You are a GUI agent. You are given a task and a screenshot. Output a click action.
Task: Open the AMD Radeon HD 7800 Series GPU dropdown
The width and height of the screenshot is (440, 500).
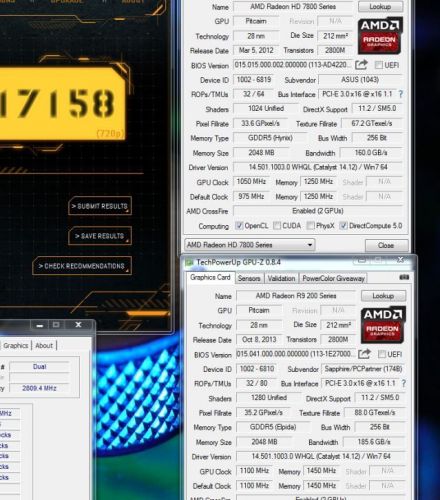(250, 245)
